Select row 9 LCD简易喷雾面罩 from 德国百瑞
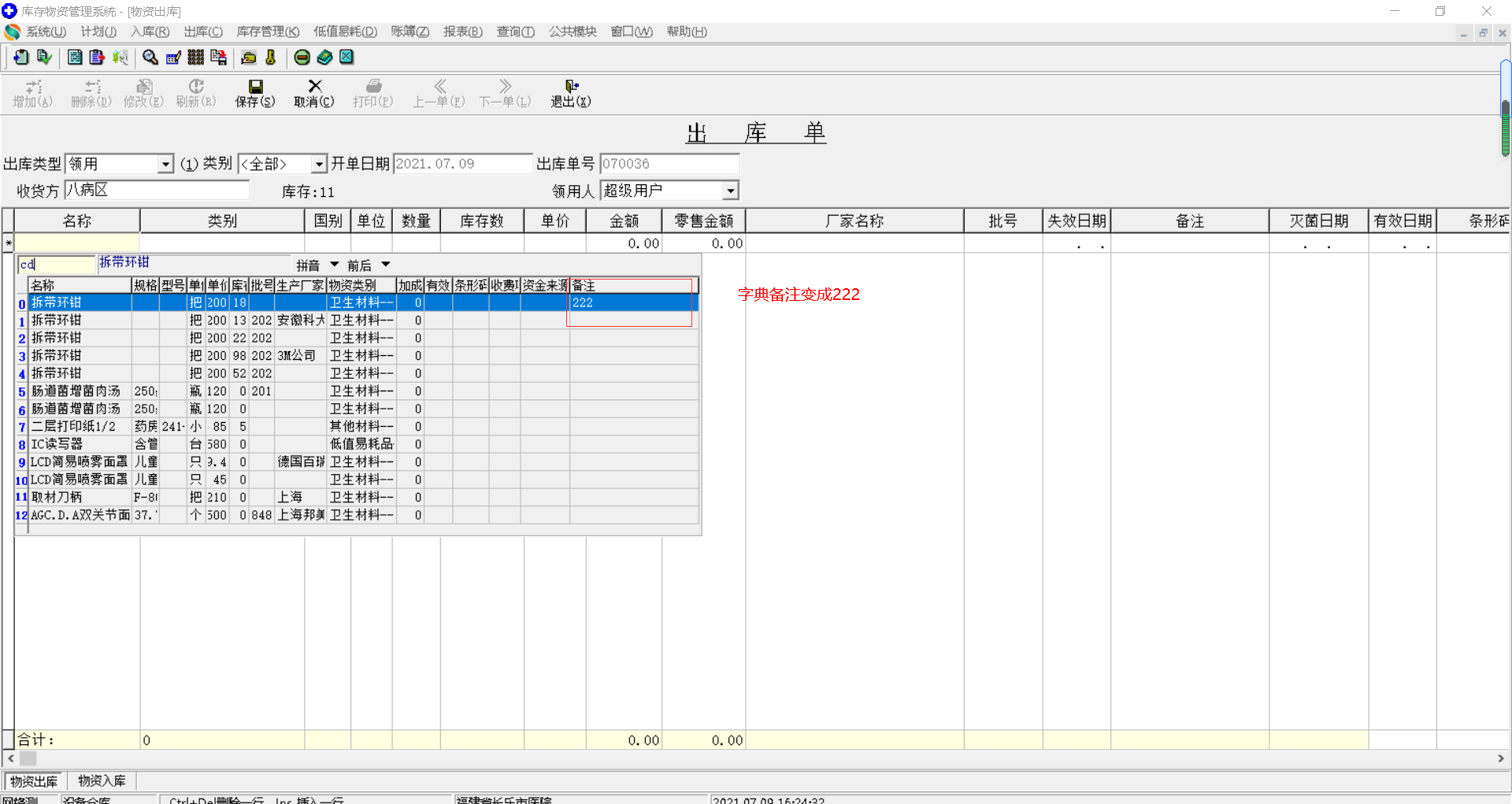1512x804 pixels. pyautogui.click(x=364, y=462)
